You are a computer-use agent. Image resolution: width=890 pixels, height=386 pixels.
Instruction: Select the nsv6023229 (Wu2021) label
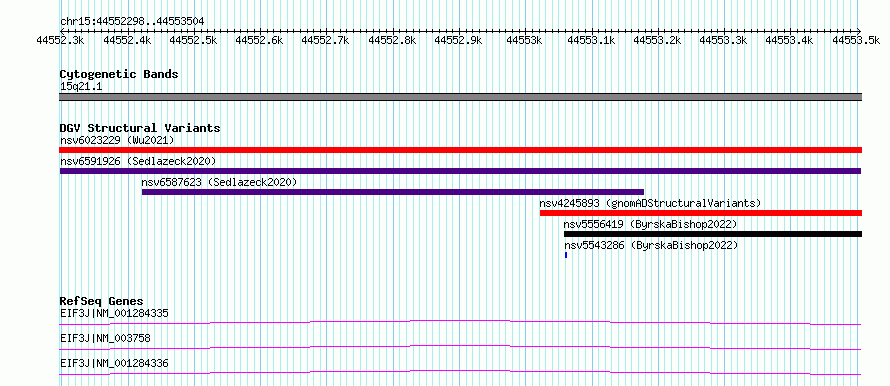(x=117, y=140)
